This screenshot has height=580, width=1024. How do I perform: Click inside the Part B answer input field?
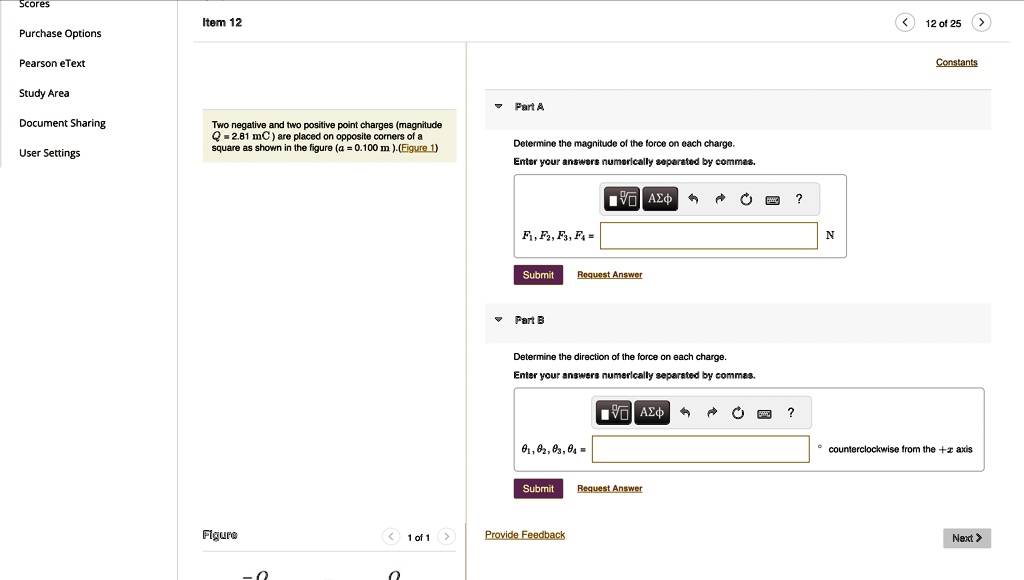(x=700, y=449)
